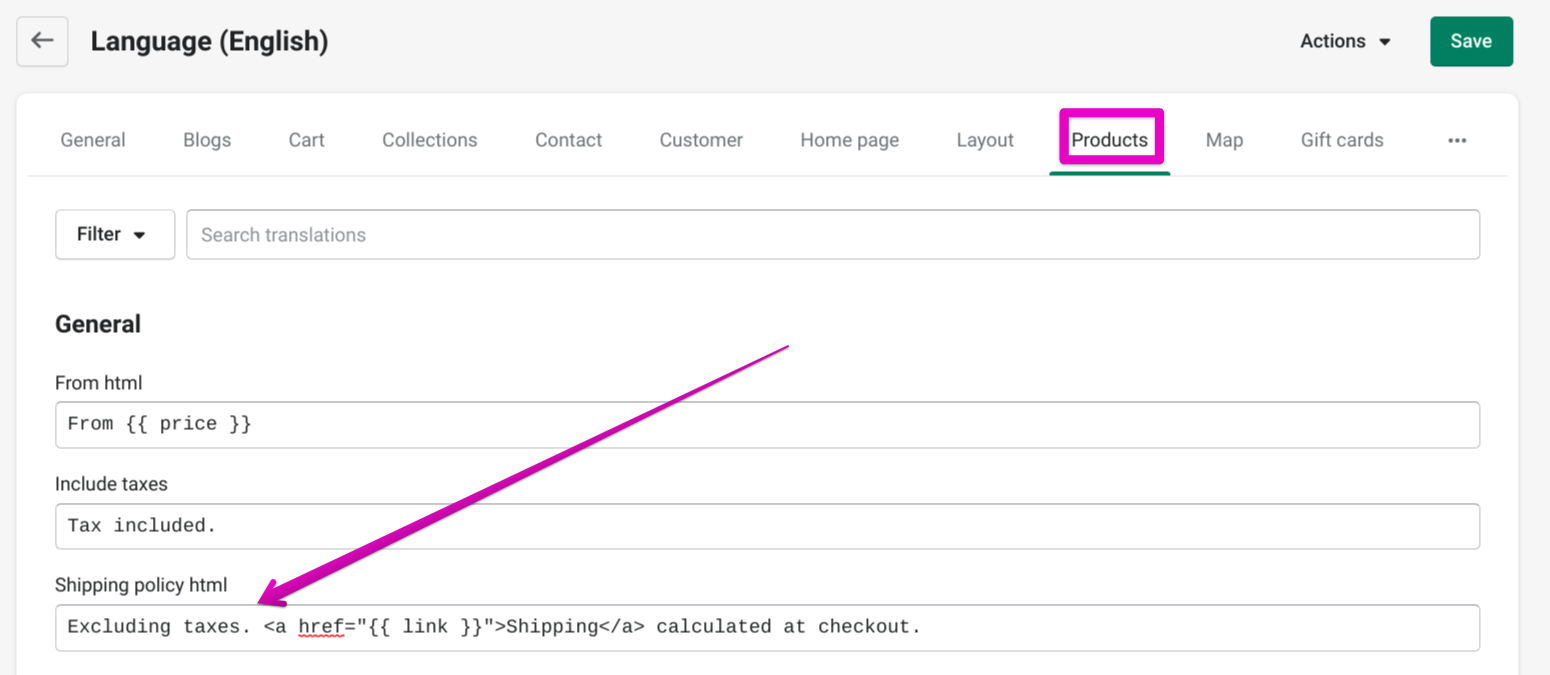Open the Contact tab
Screen dimensions: 1550x675
[x=568, y=140]
